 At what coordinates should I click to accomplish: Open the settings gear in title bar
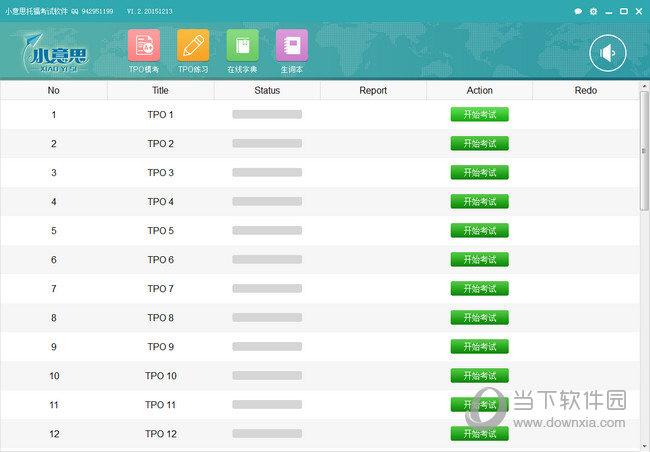[594, 12]
